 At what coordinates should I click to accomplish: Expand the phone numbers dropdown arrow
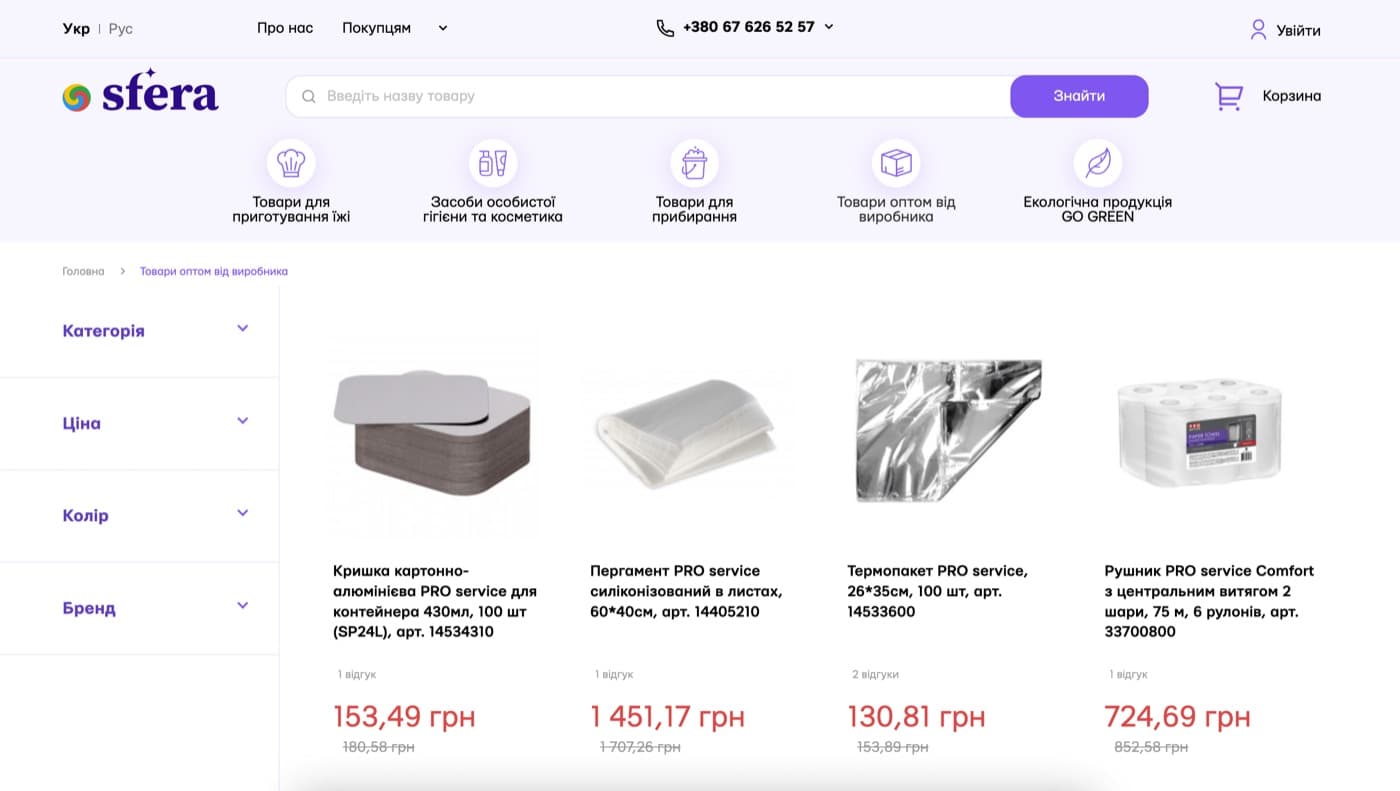[828, 27]
